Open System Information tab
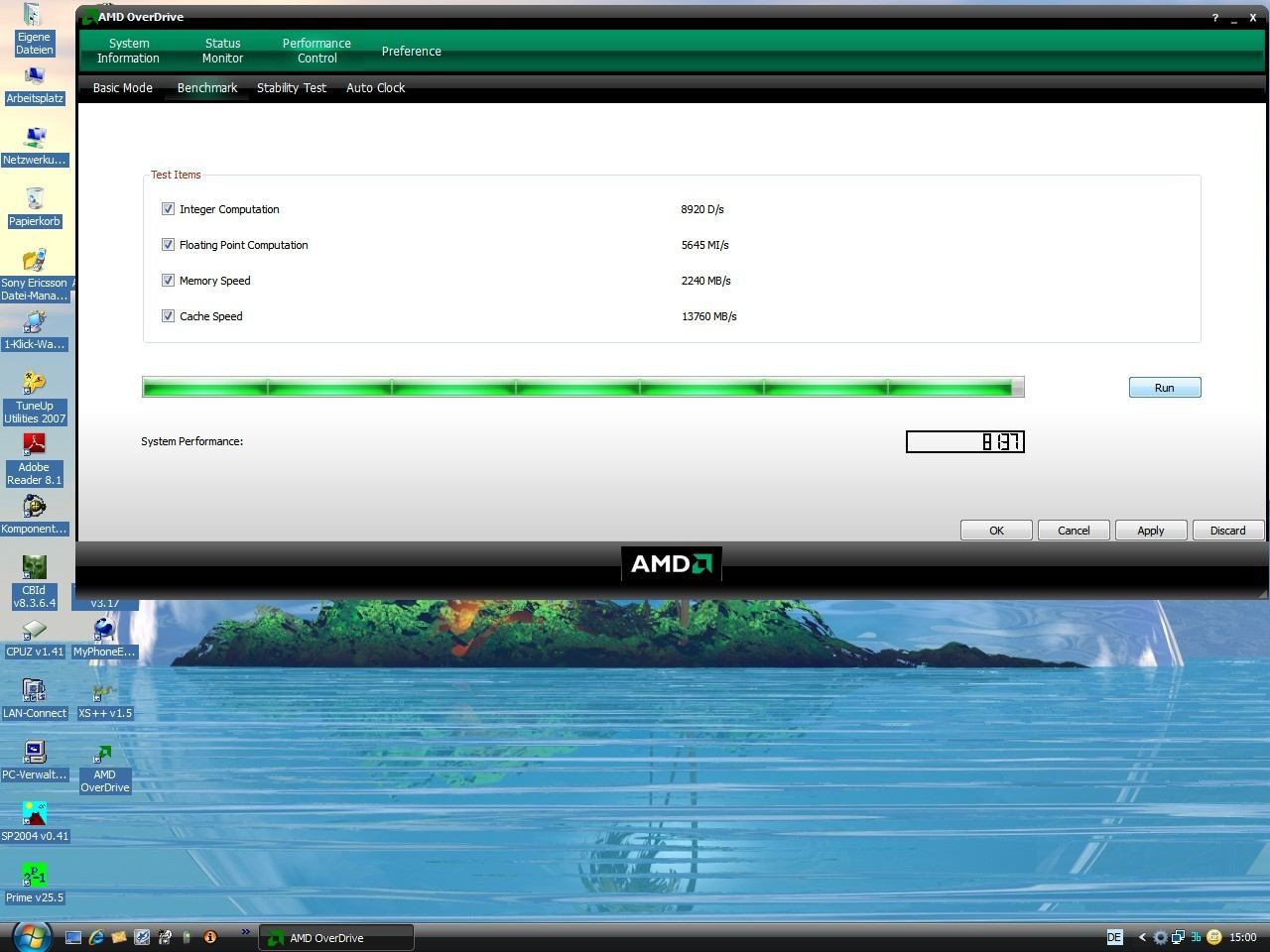The image size is (1270, 952). [x=128, y=51]
